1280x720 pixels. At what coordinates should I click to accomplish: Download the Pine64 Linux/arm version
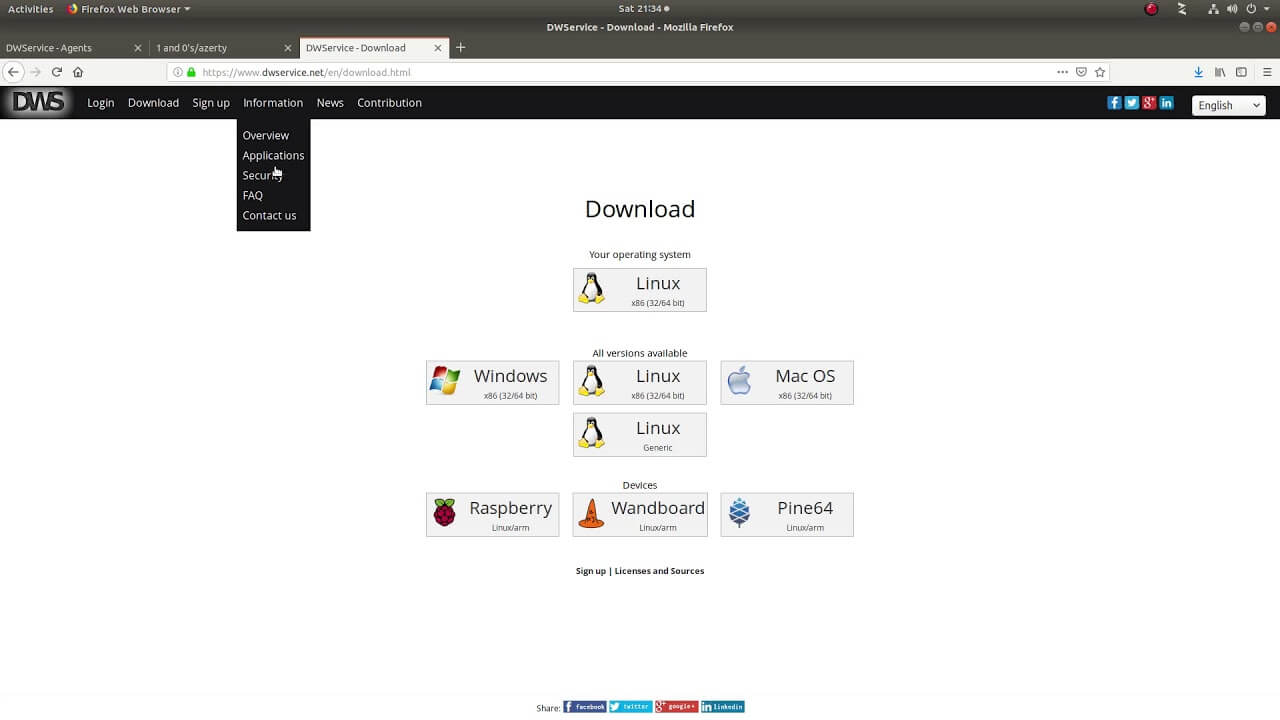(787, 515)
